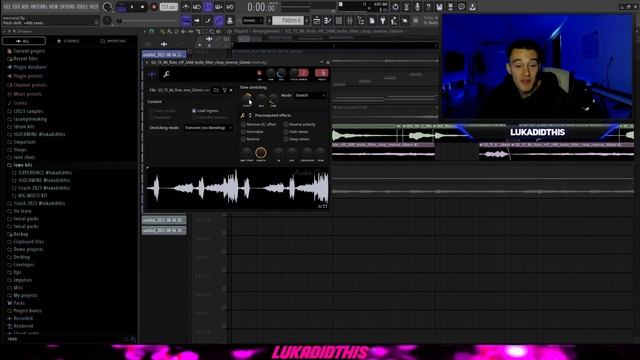Select the STARRED tab in browser
The image size is (640, 360).
[x=69, y=41]
